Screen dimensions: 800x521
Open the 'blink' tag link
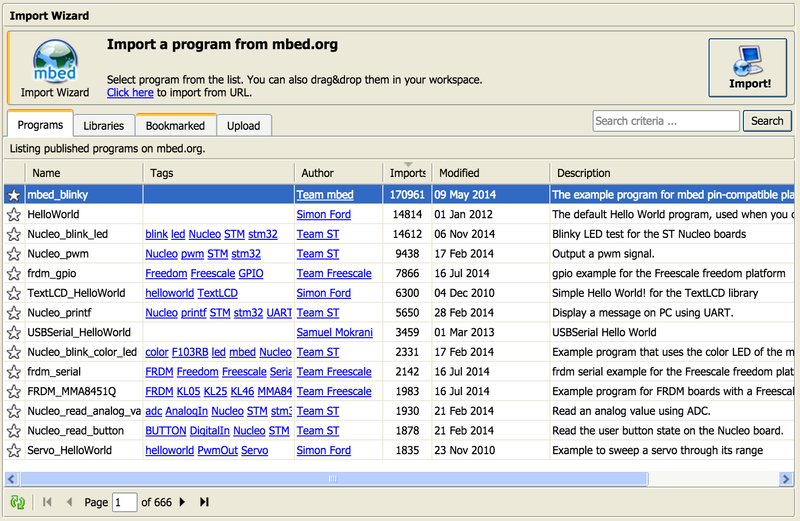[156, 234]
